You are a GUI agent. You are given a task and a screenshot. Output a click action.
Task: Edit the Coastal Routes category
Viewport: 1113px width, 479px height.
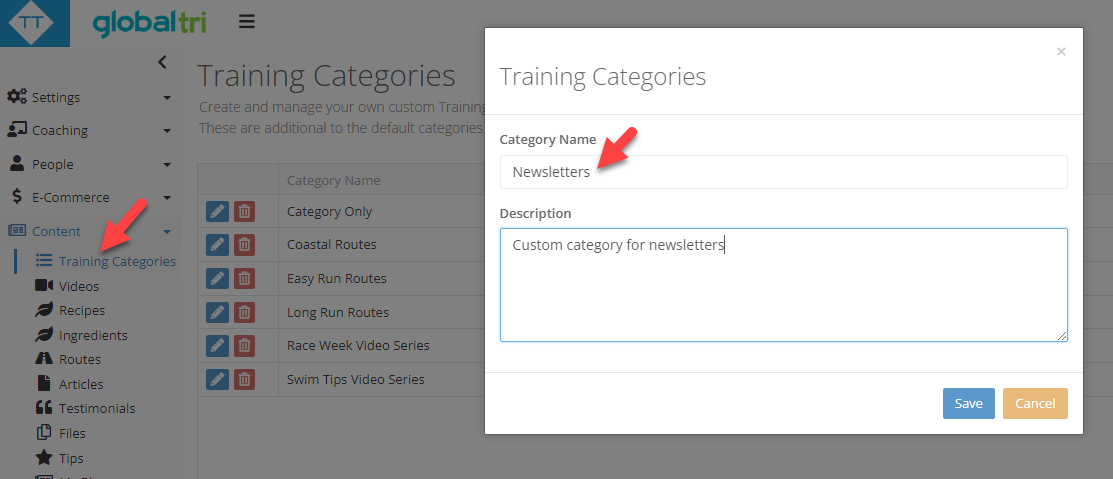217,245
